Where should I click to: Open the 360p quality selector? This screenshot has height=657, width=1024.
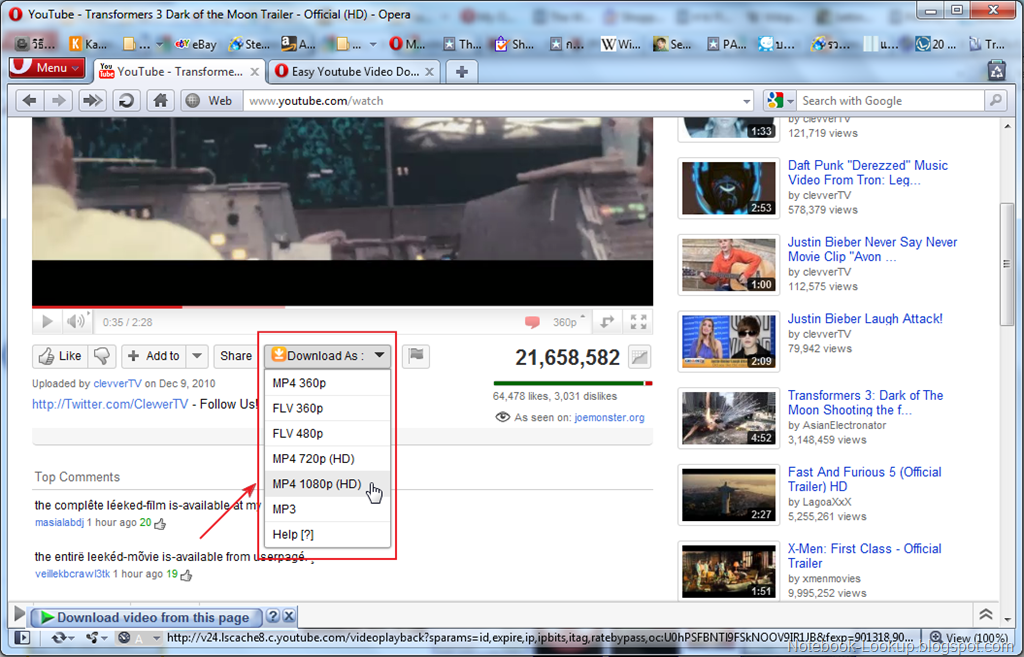coord(568,322)
